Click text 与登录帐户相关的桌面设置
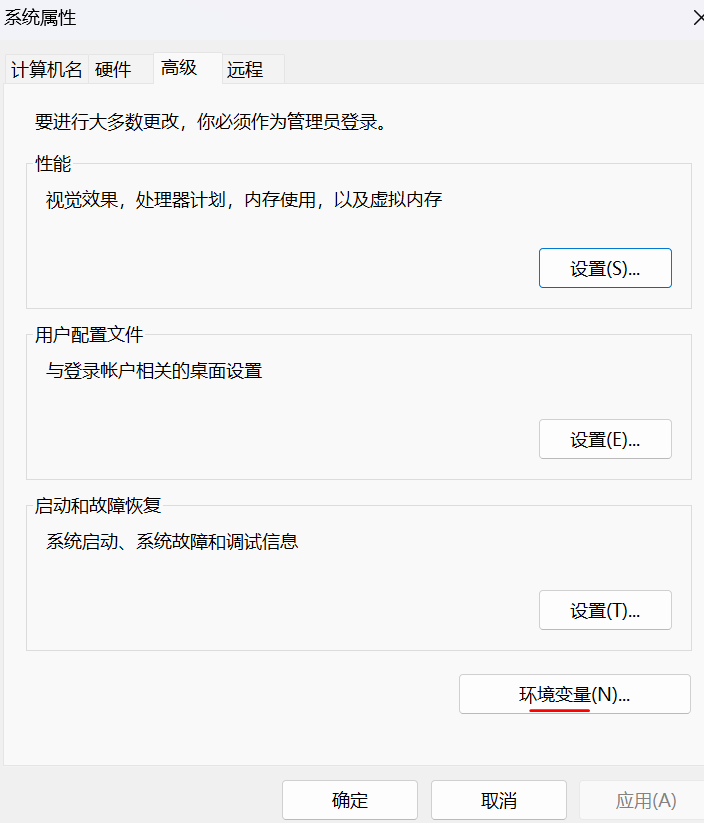Viewport: 704px width, 823px height. pos(154,371)
